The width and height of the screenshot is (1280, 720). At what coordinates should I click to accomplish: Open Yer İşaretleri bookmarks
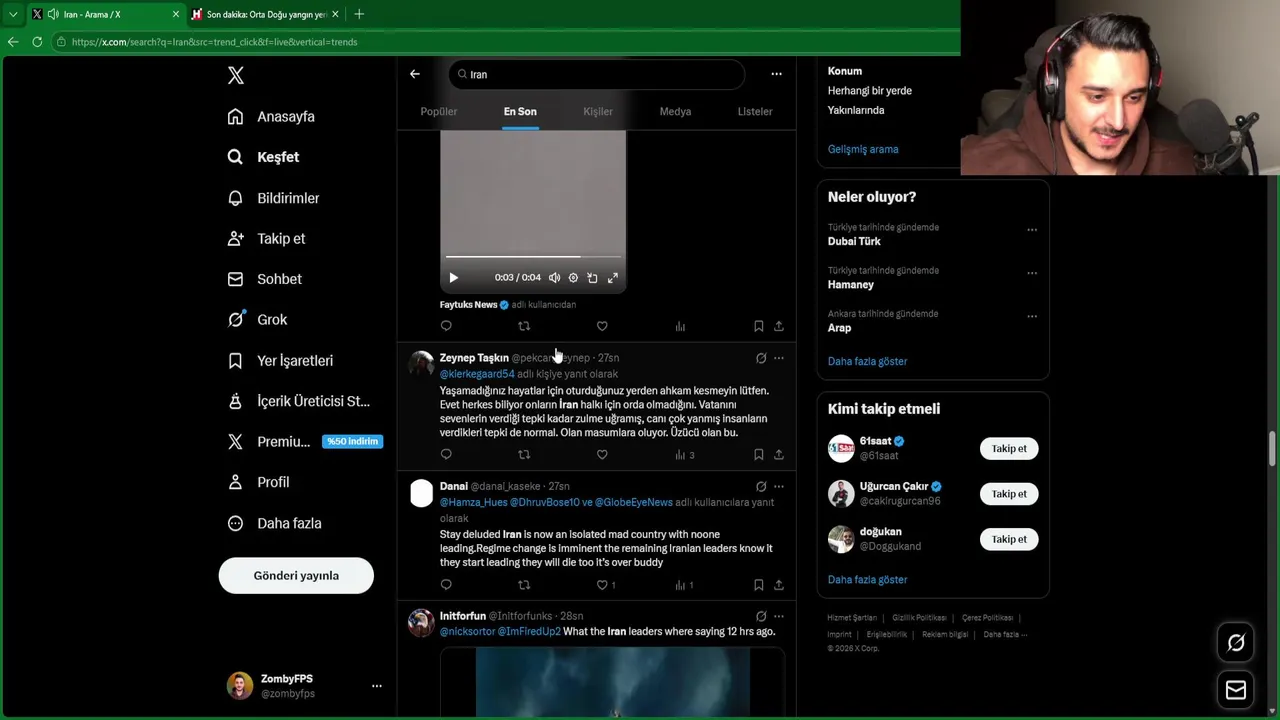(280, 360)
